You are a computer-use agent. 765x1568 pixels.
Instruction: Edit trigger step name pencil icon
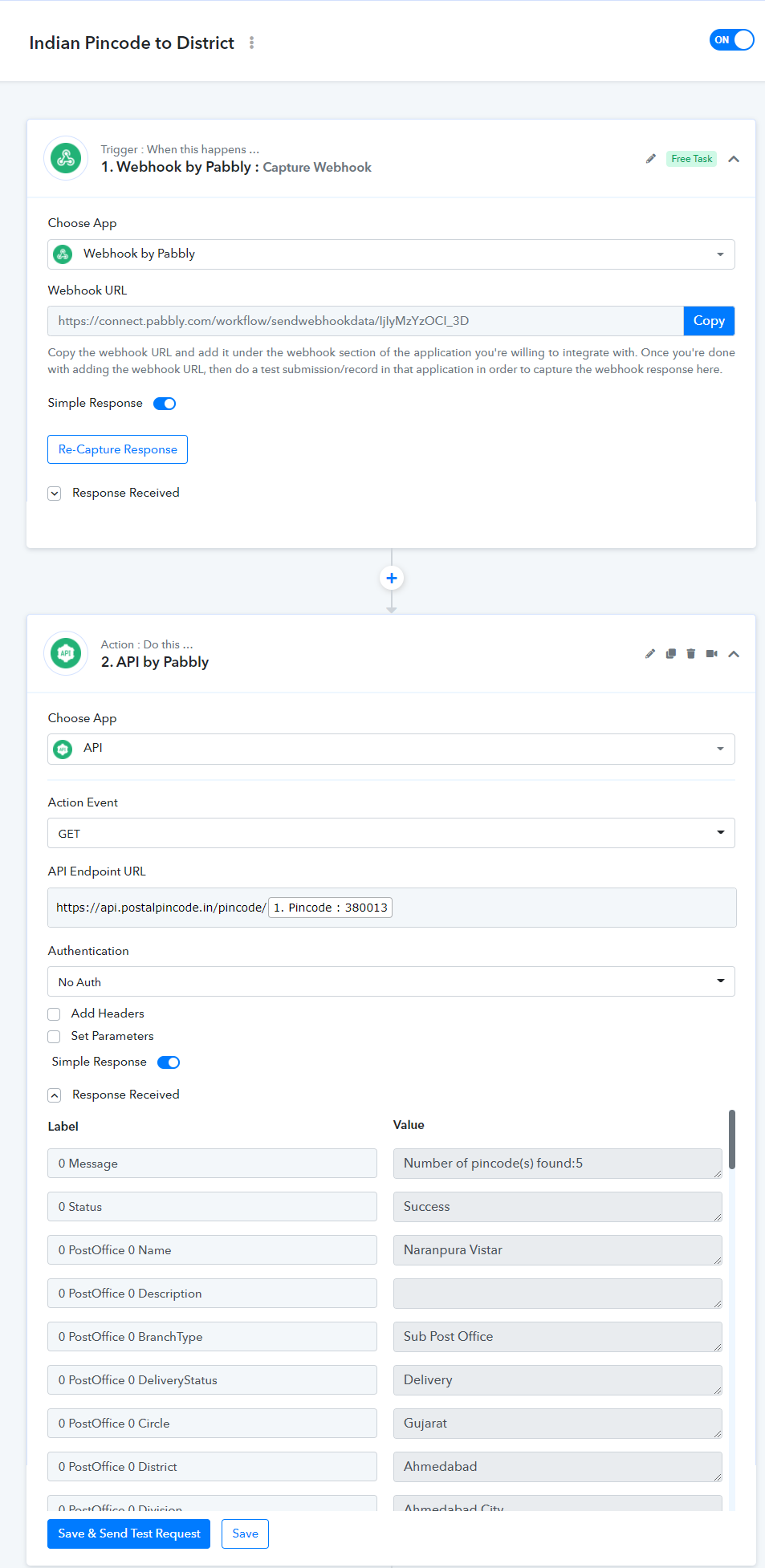651,159
